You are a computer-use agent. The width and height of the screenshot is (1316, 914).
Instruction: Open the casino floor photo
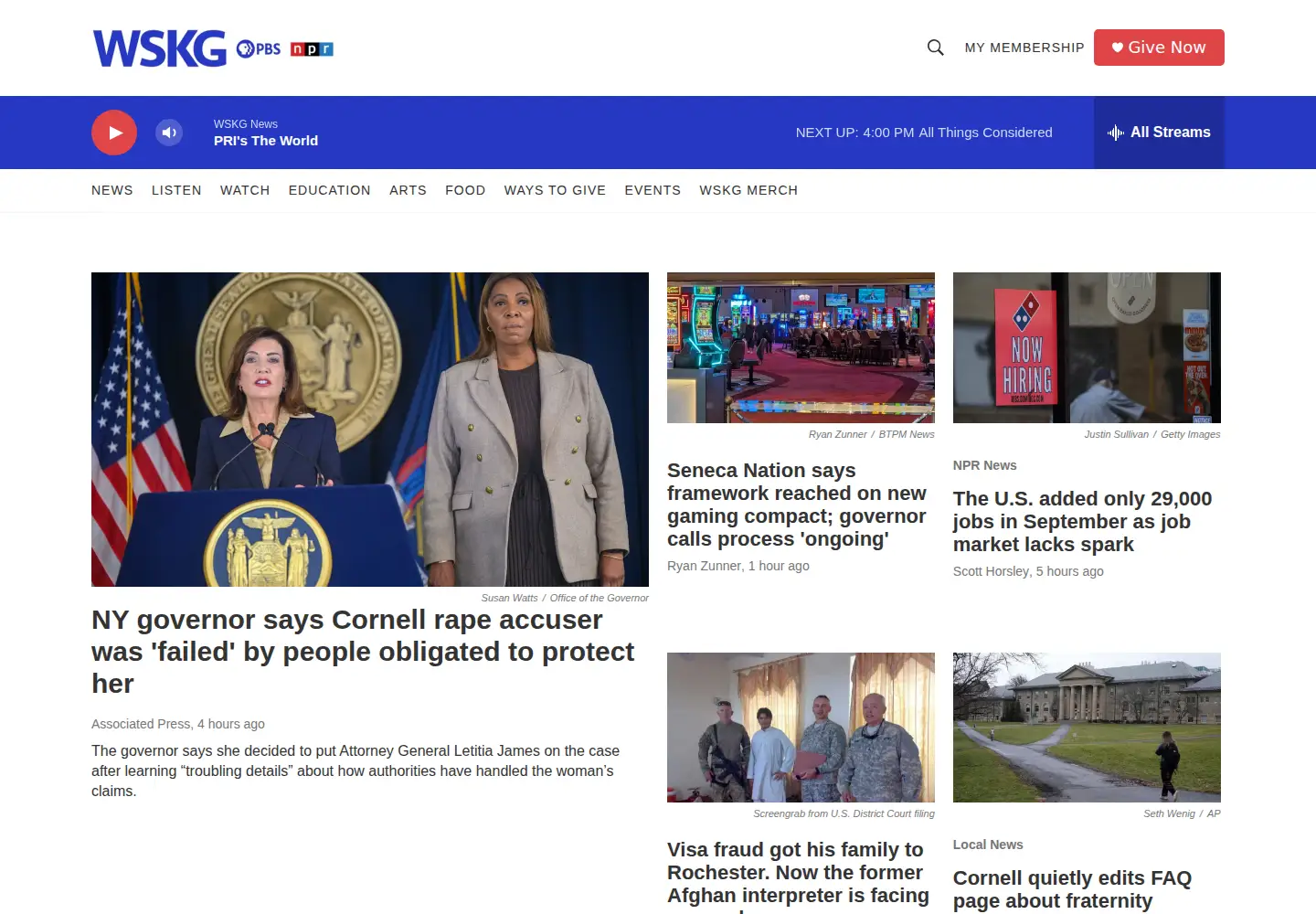[801, 347]
